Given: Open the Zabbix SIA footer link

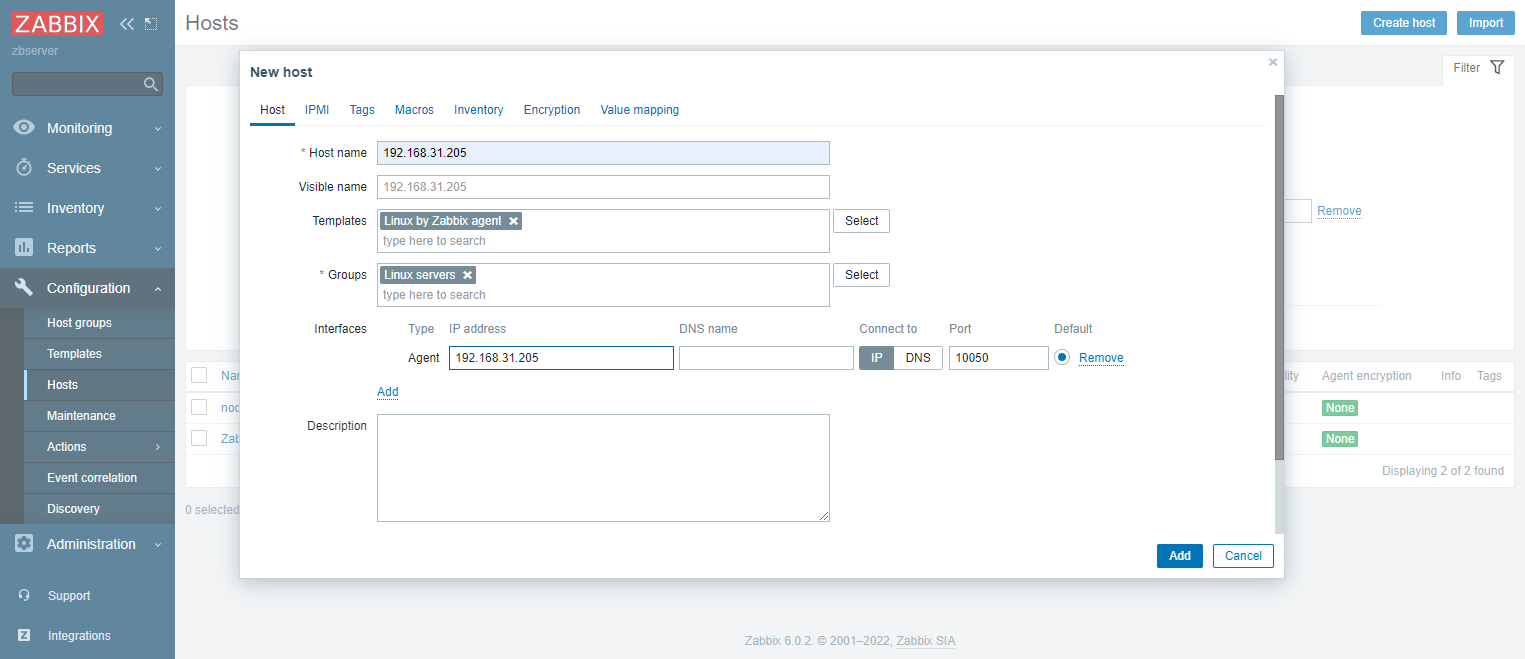Looking at the screenshot, I should click(x=925, y=641).
